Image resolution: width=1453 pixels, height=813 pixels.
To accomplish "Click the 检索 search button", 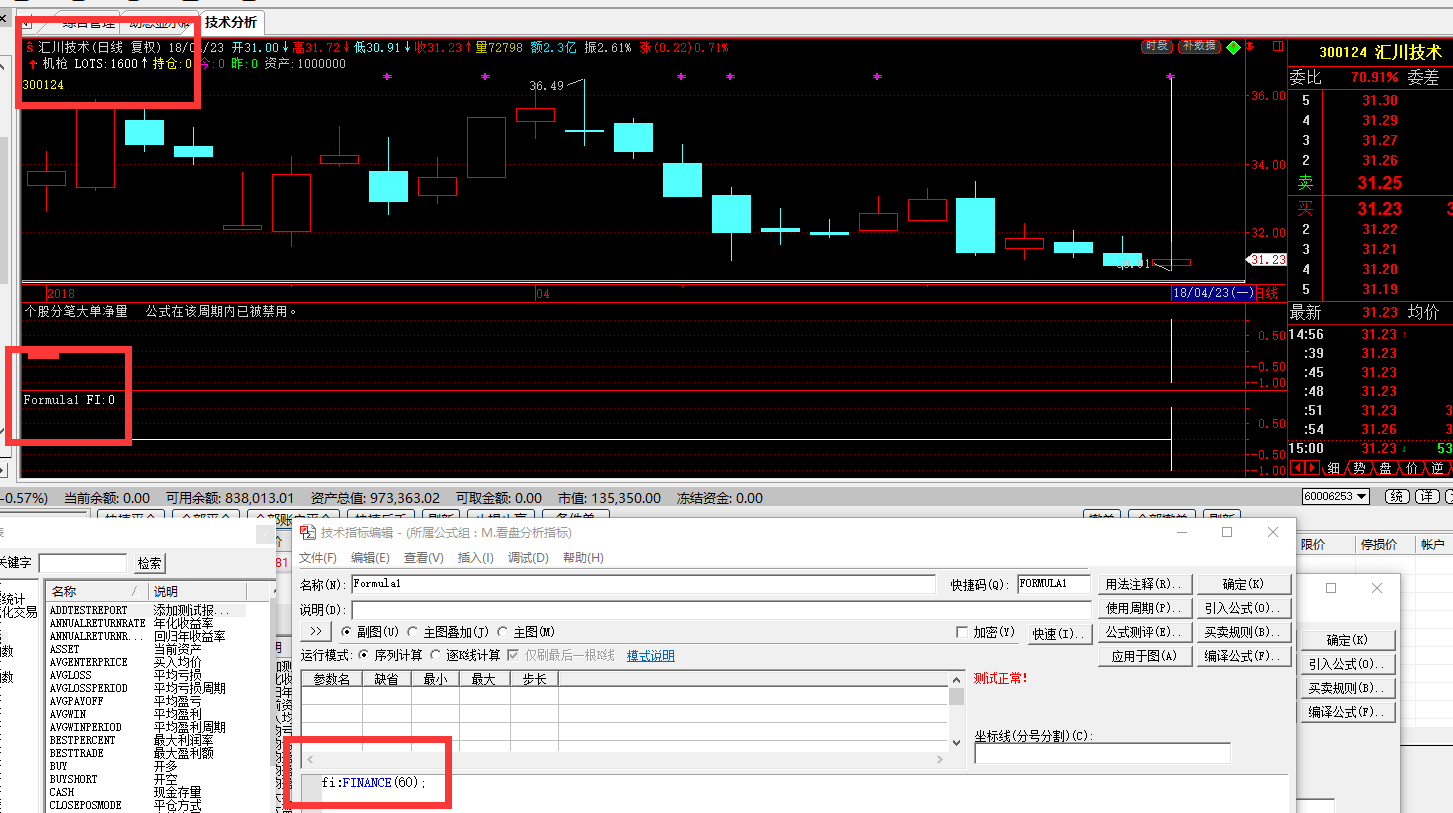I will point(150,563).
